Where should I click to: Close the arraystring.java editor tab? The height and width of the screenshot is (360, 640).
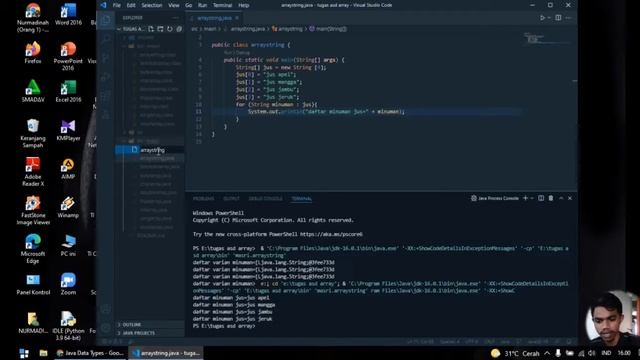pyautogui.click(x=237, y=18)
